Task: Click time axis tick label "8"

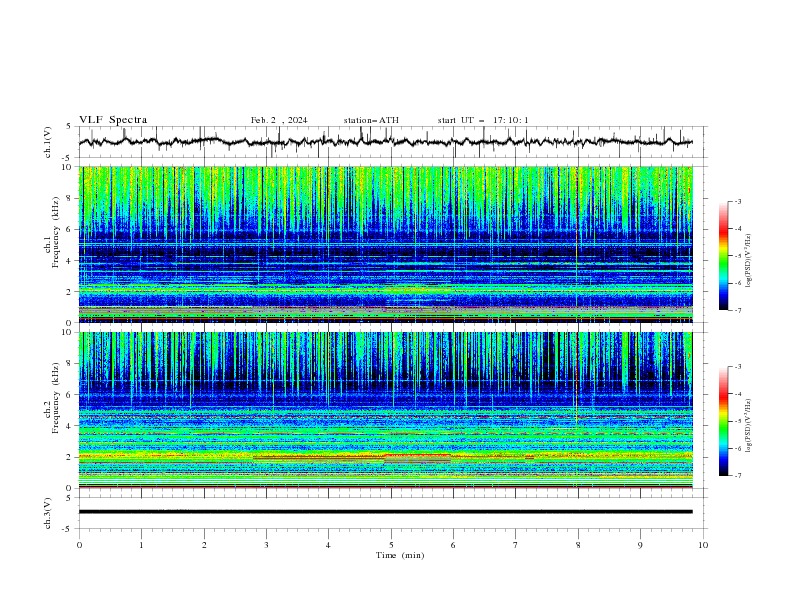Action: click(x=578, y=545)
